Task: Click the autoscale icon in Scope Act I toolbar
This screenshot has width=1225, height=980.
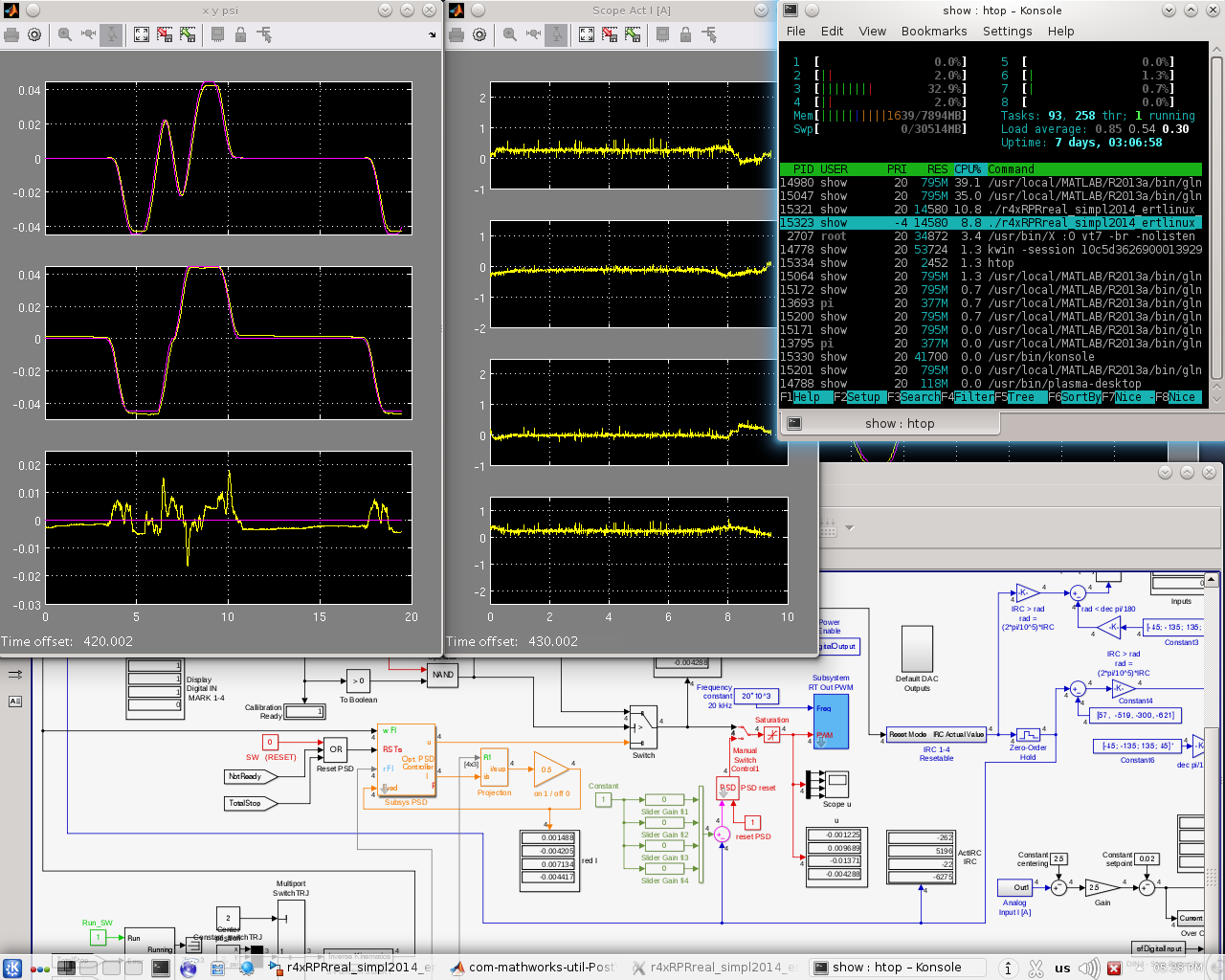Action: (587, 34)
